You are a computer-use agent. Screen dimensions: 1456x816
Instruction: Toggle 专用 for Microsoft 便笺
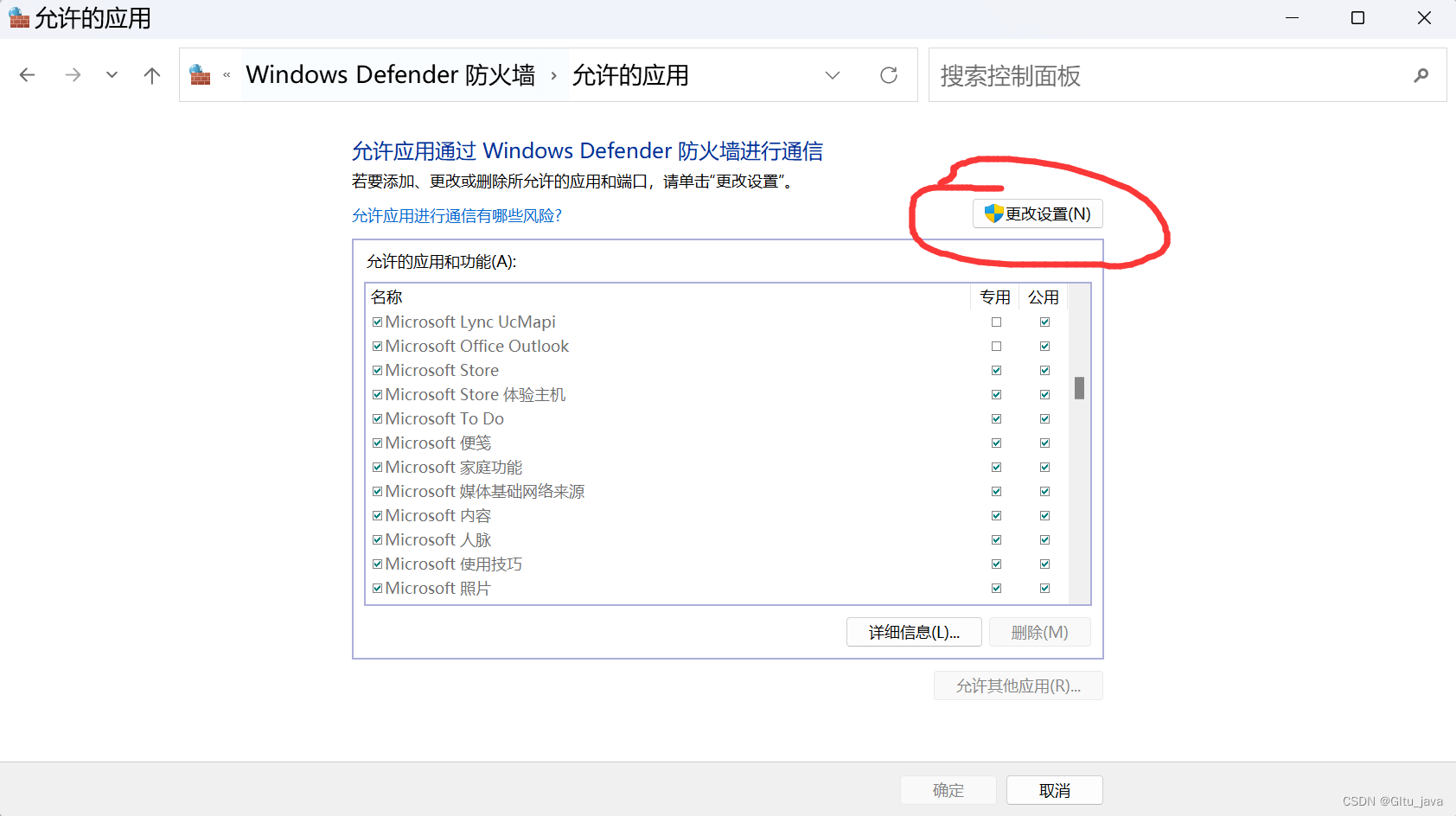pos(996,443)
